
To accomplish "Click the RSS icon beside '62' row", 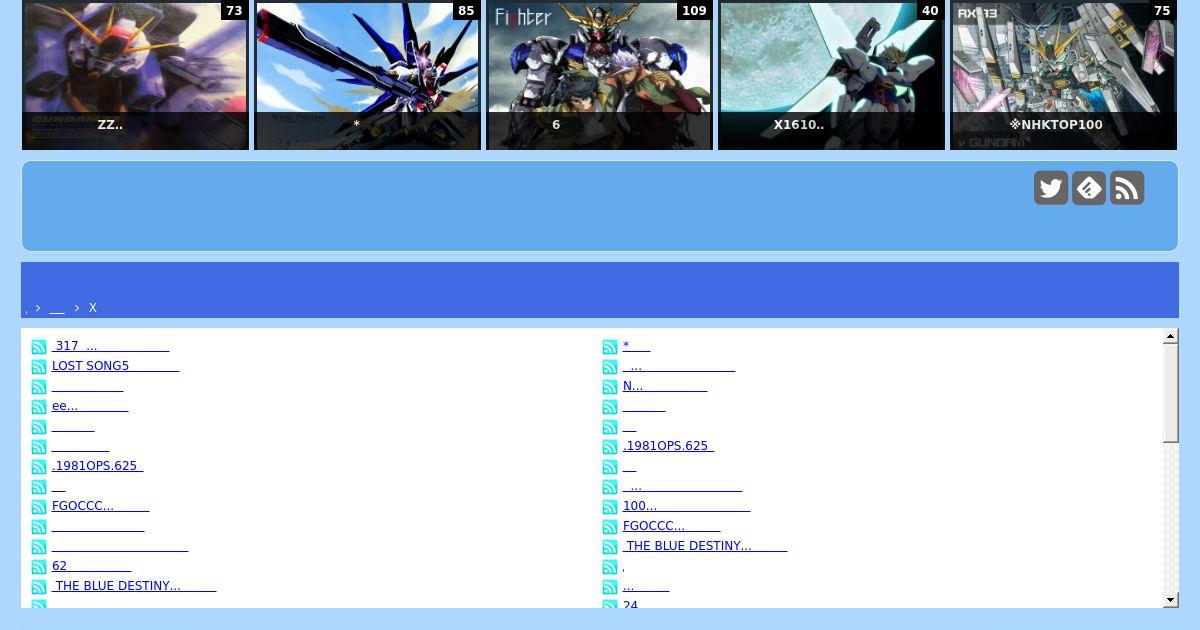I will [x=39, y=567].
